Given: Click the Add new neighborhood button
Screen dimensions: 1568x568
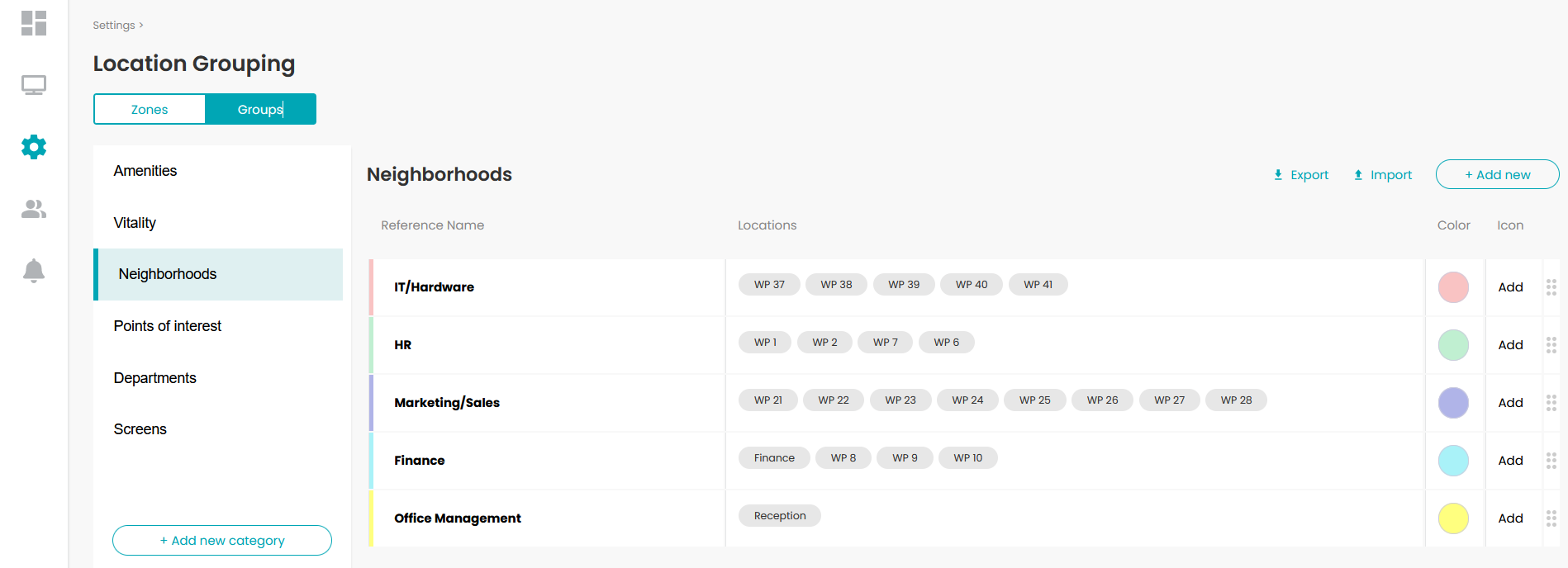Looking at the screenshot, I should point(1497,175).
